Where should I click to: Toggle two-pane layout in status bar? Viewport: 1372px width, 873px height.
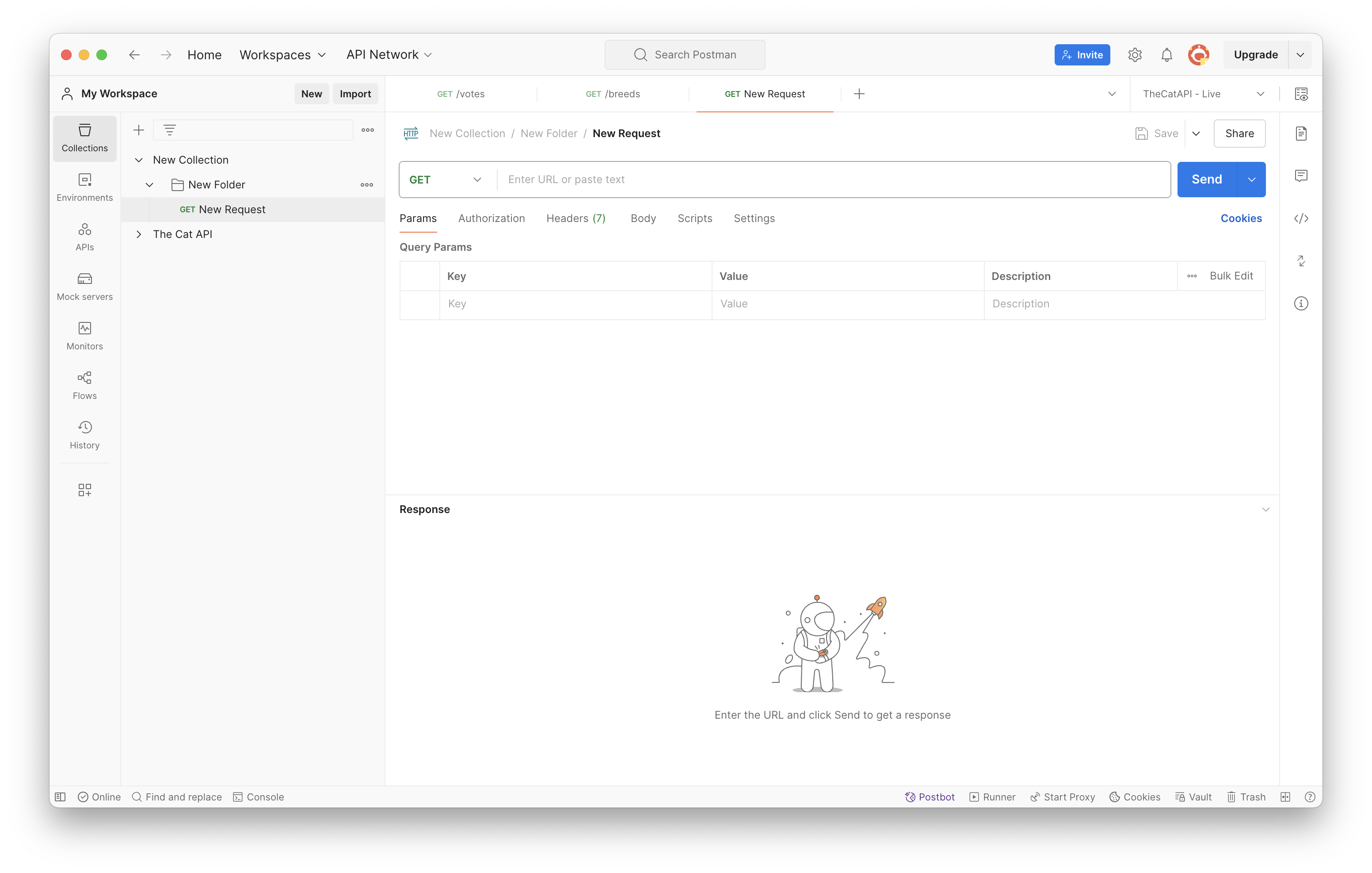1285,796
